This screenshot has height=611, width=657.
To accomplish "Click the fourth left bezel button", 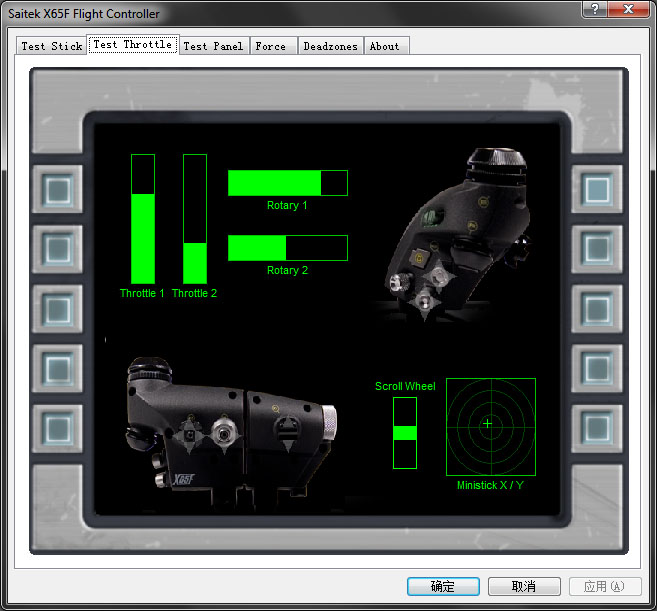I will (x=57, y=368).
